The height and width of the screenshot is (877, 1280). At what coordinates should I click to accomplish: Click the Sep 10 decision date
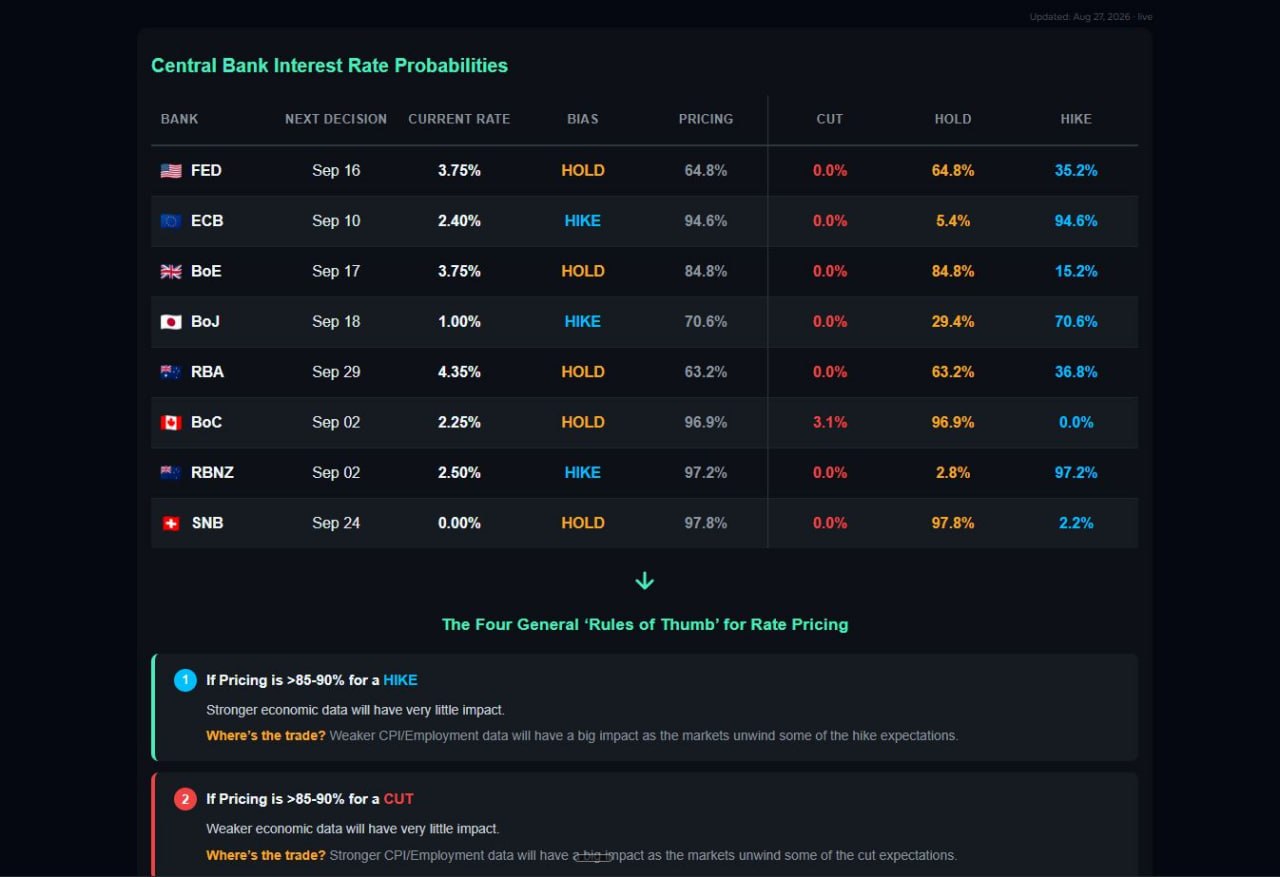[x=336, y=221]
